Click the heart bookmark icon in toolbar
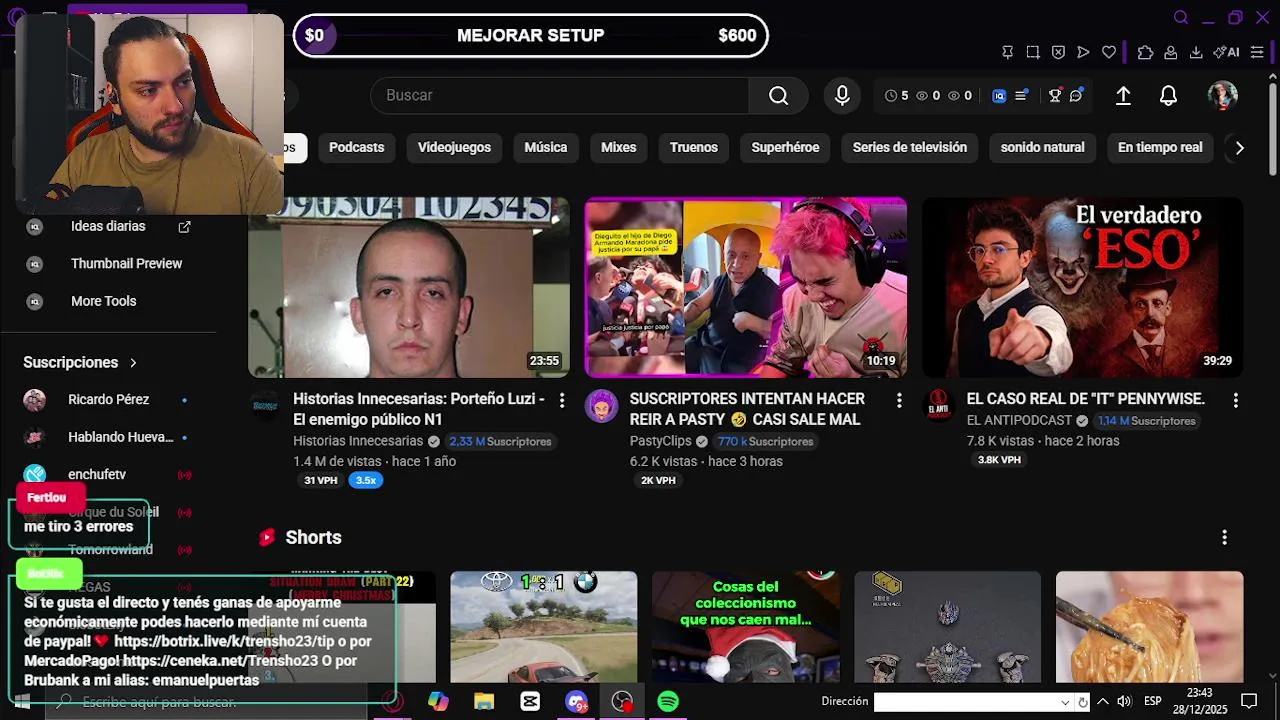Screen dimensions: 1280x720 coord(1109,52)
